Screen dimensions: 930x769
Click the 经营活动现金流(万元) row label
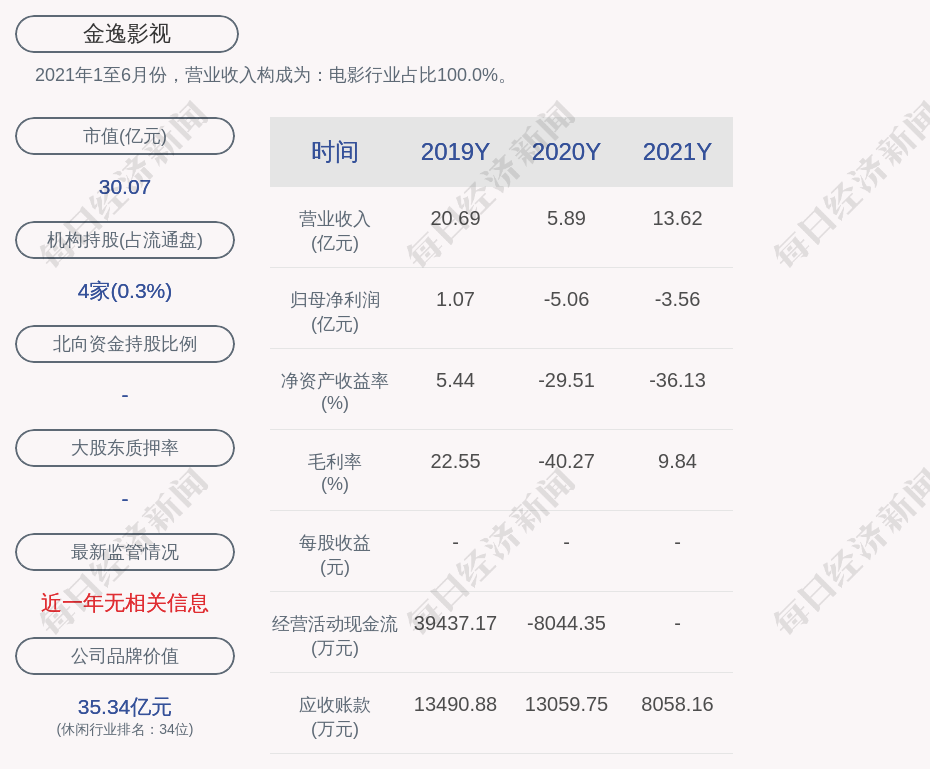tap(335, 636)
